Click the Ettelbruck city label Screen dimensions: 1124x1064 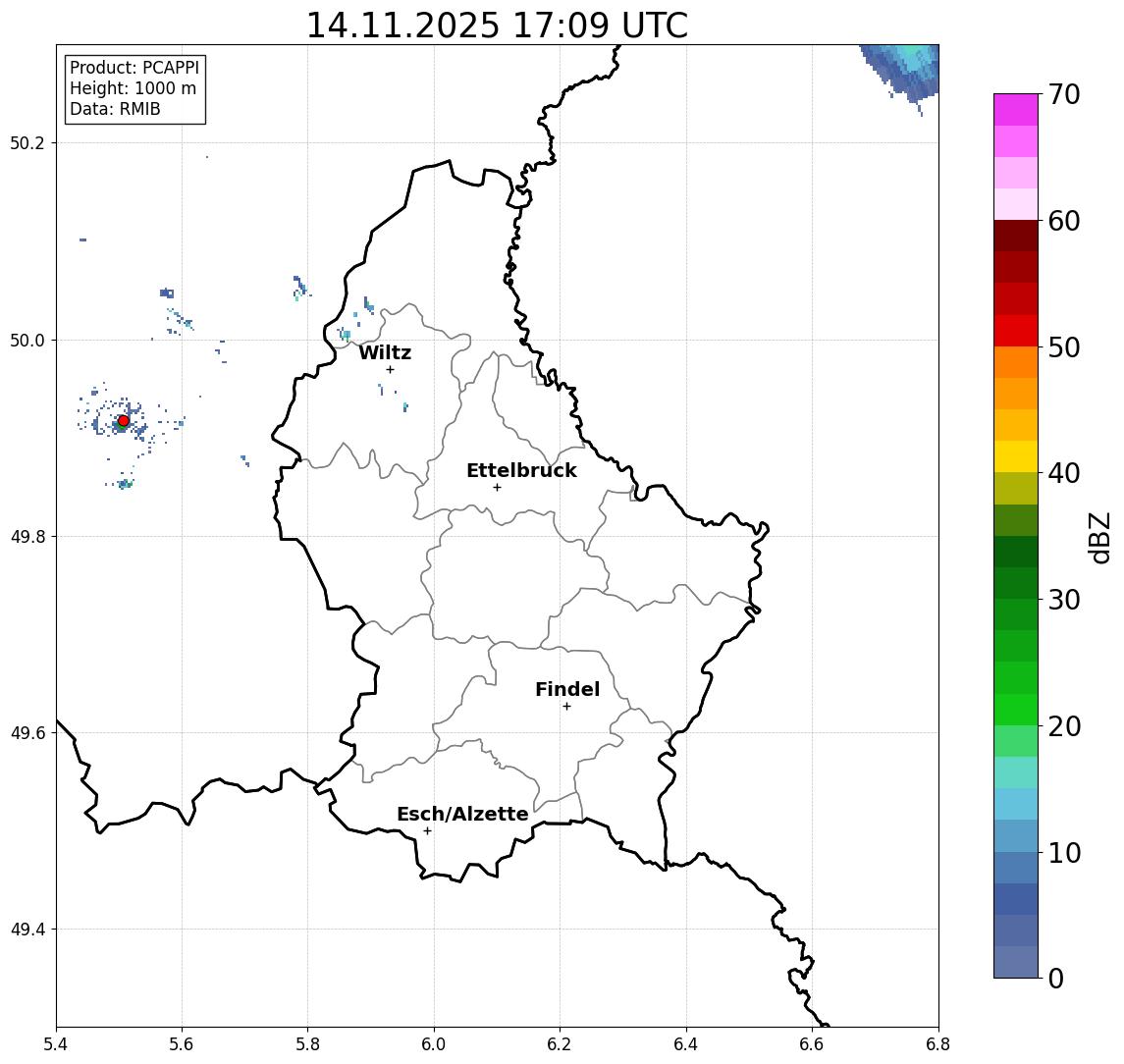(x=521, y=470)
